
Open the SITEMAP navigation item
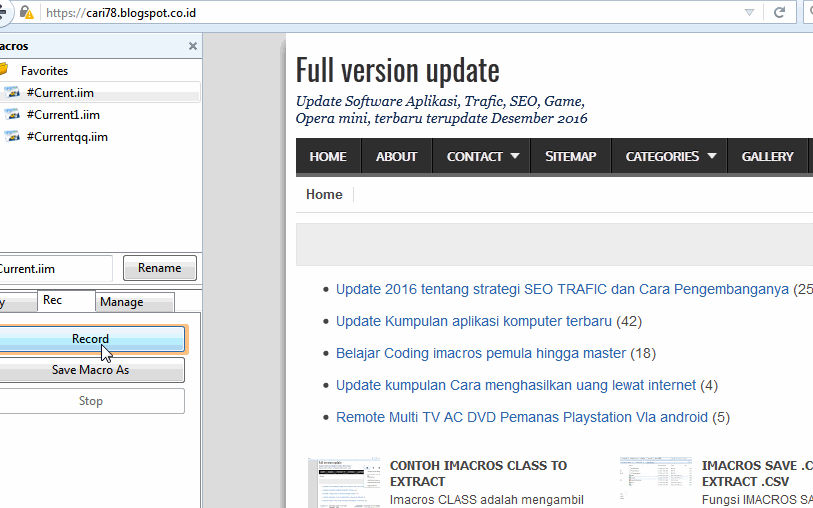[571, 156]
